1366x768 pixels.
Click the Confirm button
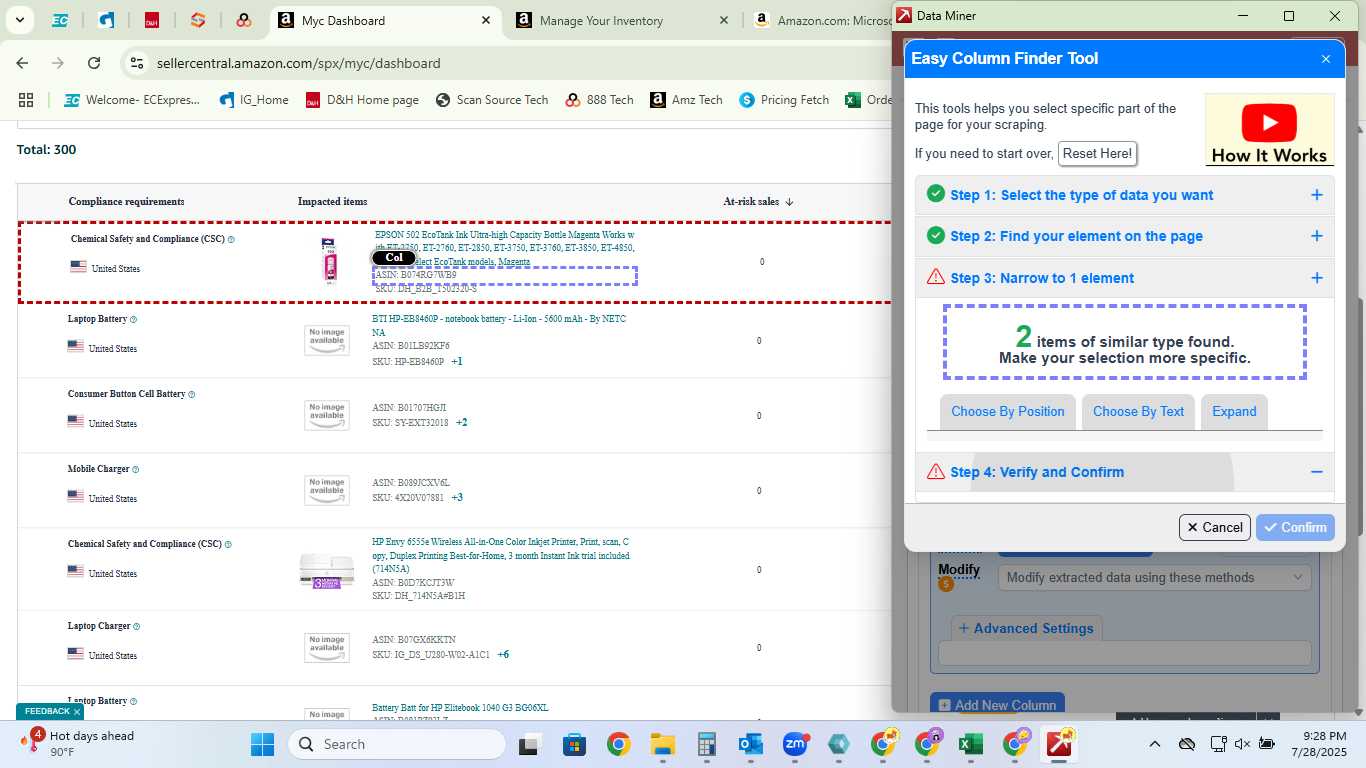coord(1295,527)
